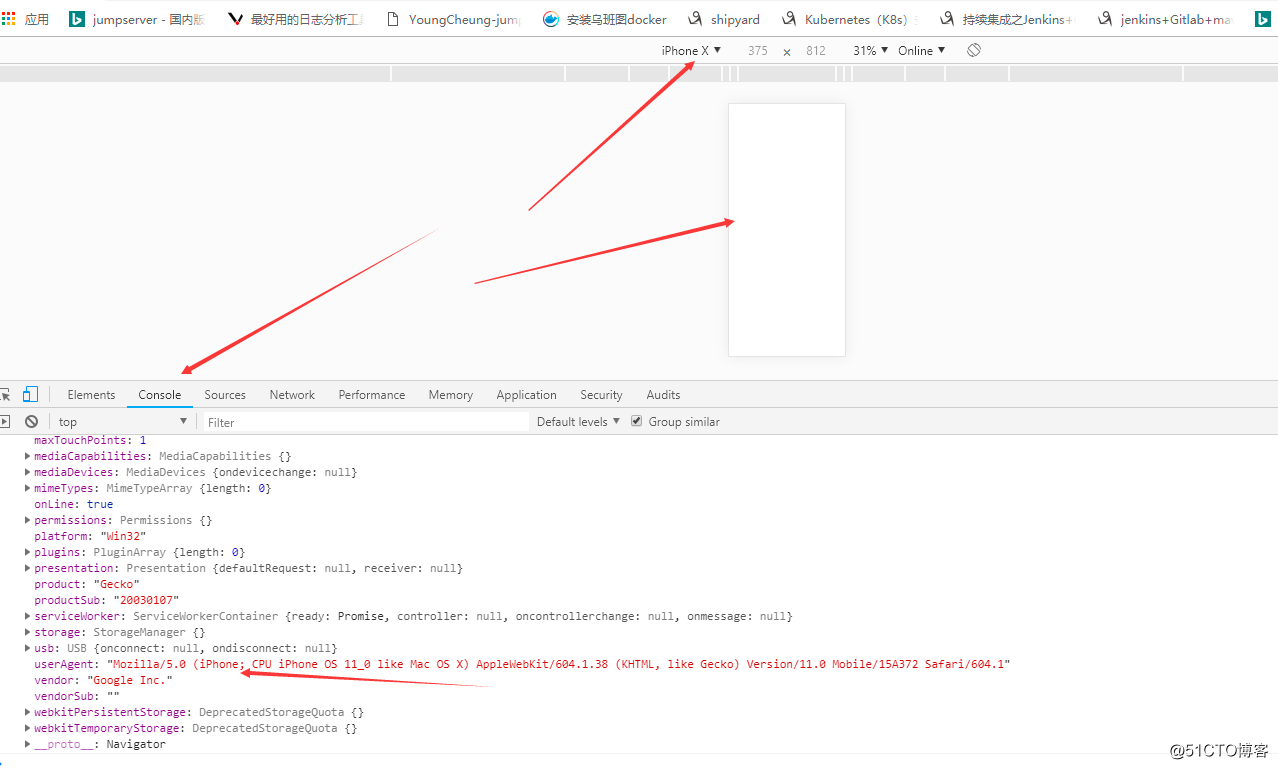Switch to the Audits tab
This screenshot has height=769, width=1278.
(x=663, y=395)
